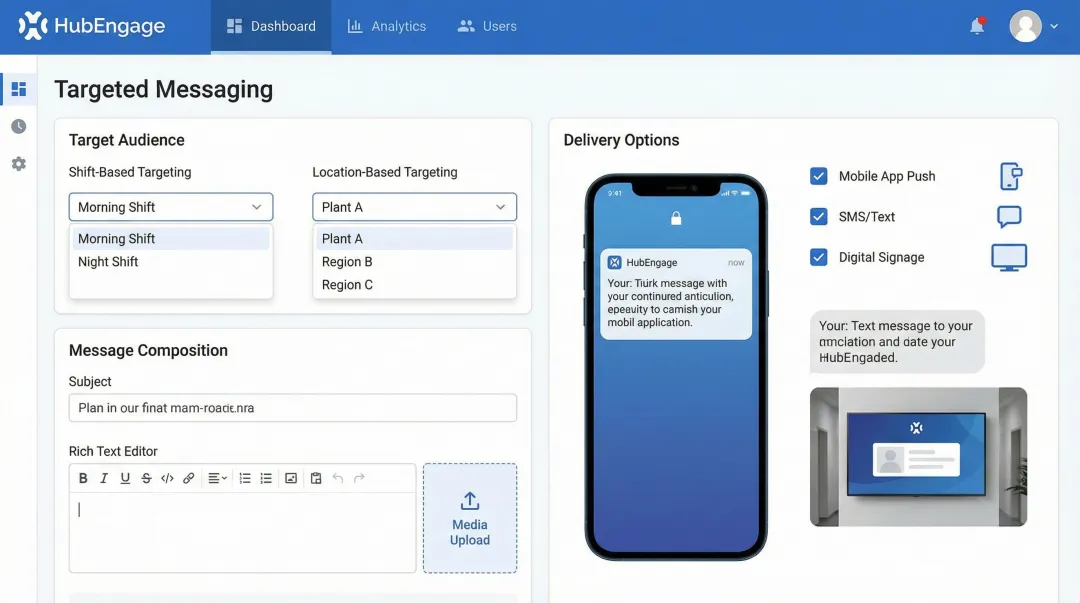The image size is (1080, 603).
Task: Apply italic formatting in the editor toolbar
Action: tap(104, 478)
